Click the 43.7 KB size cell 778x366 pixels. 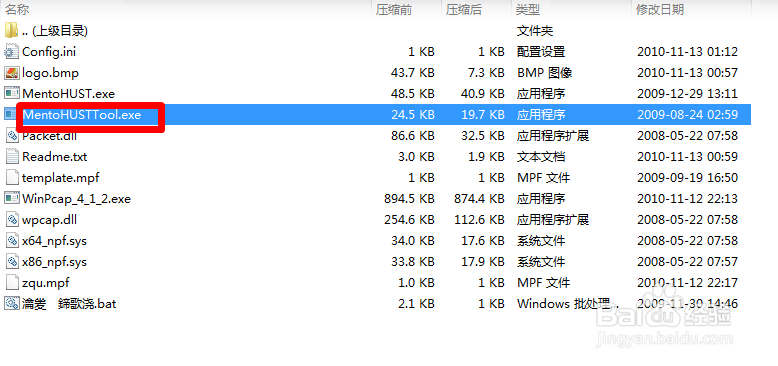[x=413, y=73]
